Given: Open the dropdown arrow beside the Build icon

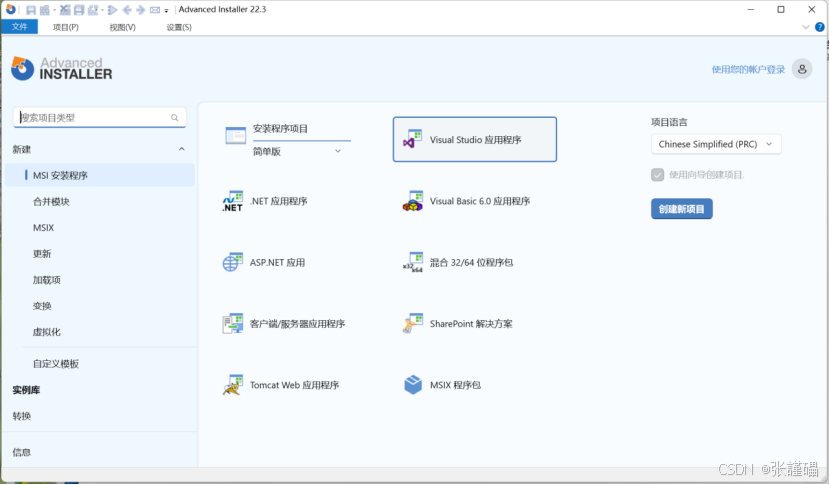Looking at the screenshot, I should (x=55, y=10).
